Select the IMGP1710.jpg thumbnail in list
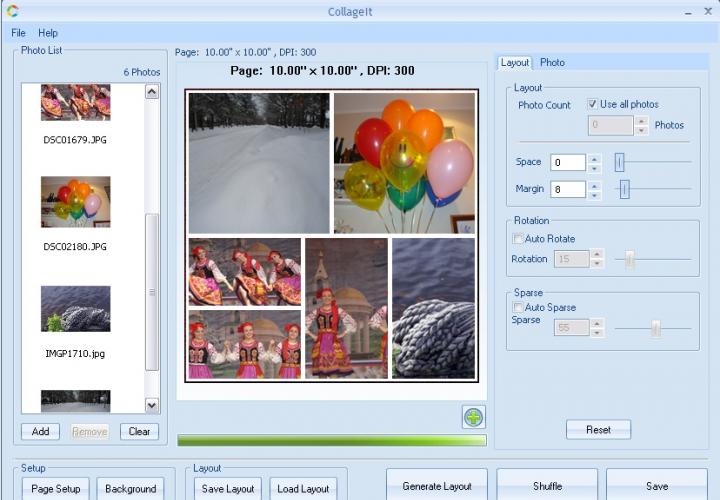720x500 pixels. (x=75, y=309)
